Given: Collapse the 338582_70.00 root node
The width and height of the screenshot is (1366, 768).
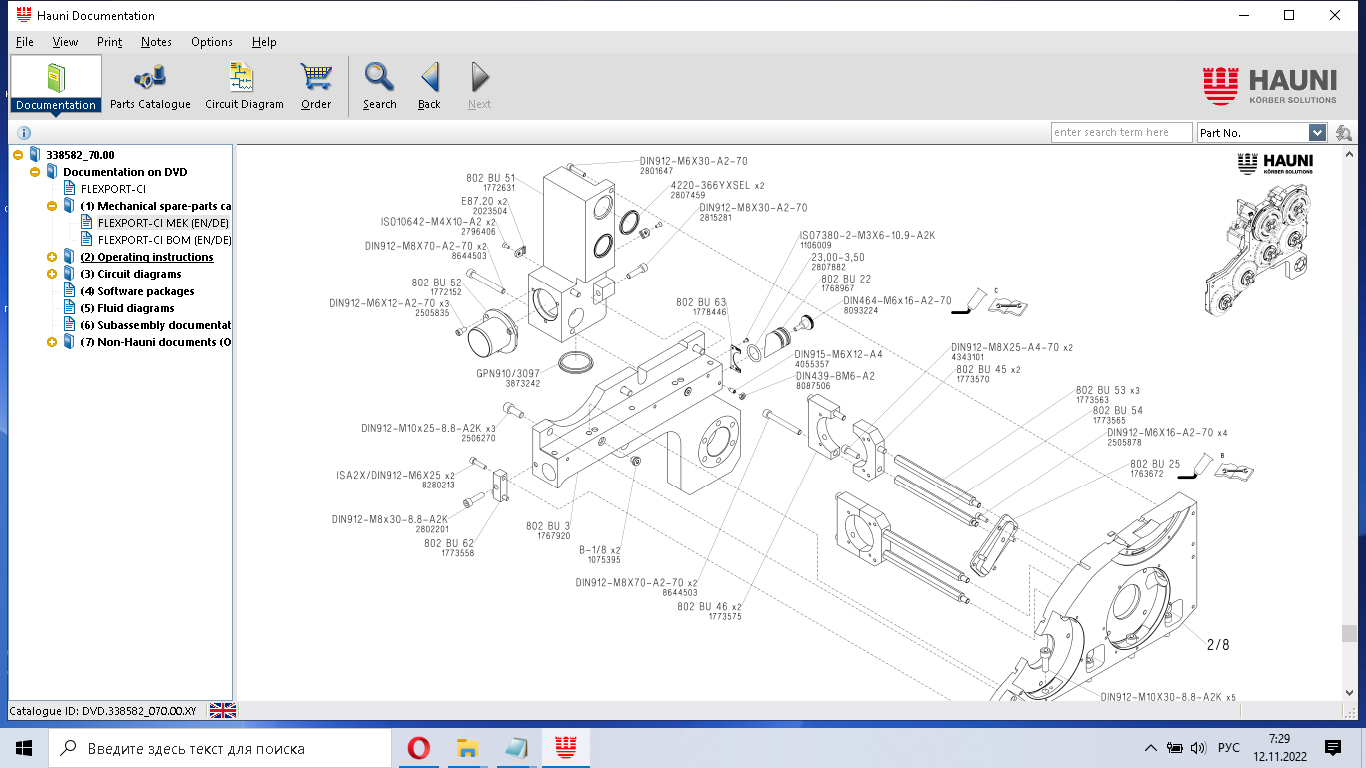Looking at the screenshot, I should (x=19, y=155).
